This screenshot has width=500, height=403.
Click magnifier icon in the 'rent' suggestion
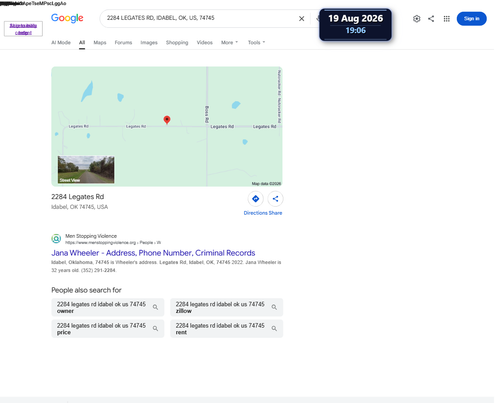click(274, 328)
